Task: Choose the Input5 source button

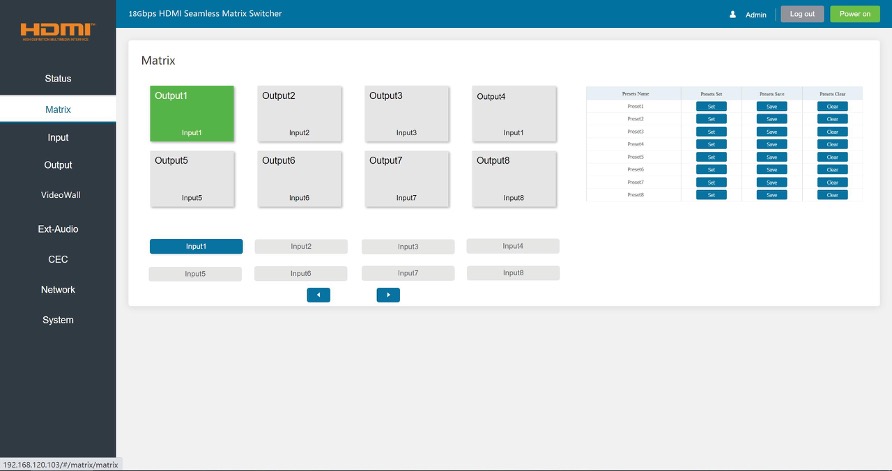Action: tap(195, 274)
